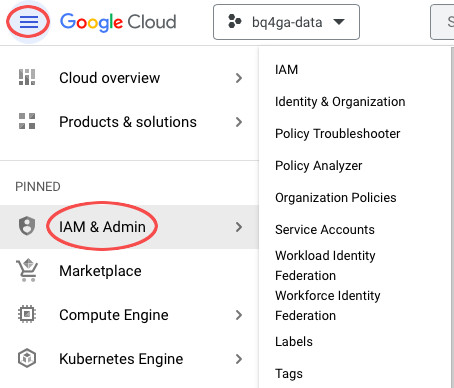Click the Google Cloud logo
This screenshot has height=388, width=454.
[118, 22]
